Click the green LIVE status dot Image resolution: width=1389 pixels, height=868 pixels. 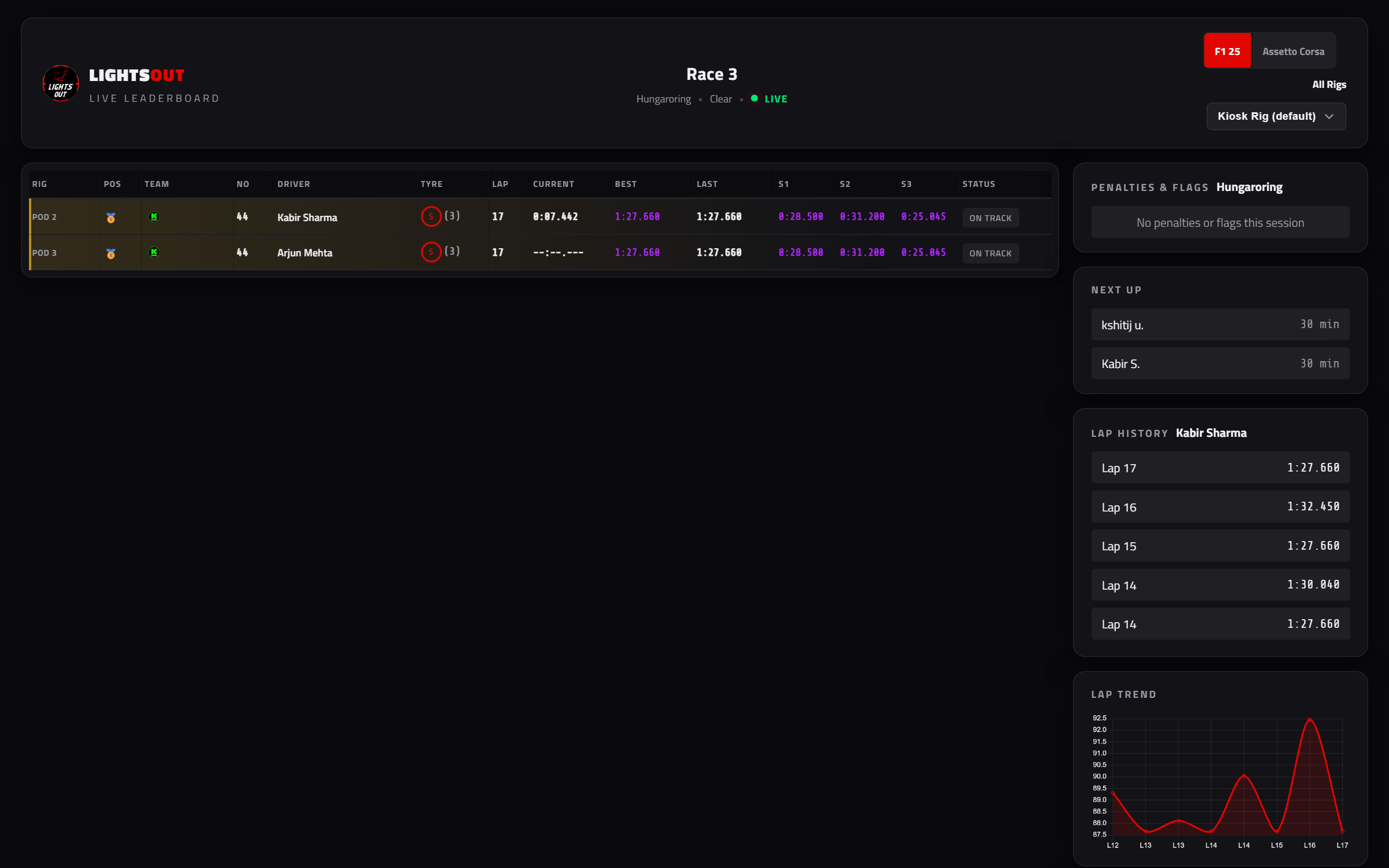coord(754,98)
